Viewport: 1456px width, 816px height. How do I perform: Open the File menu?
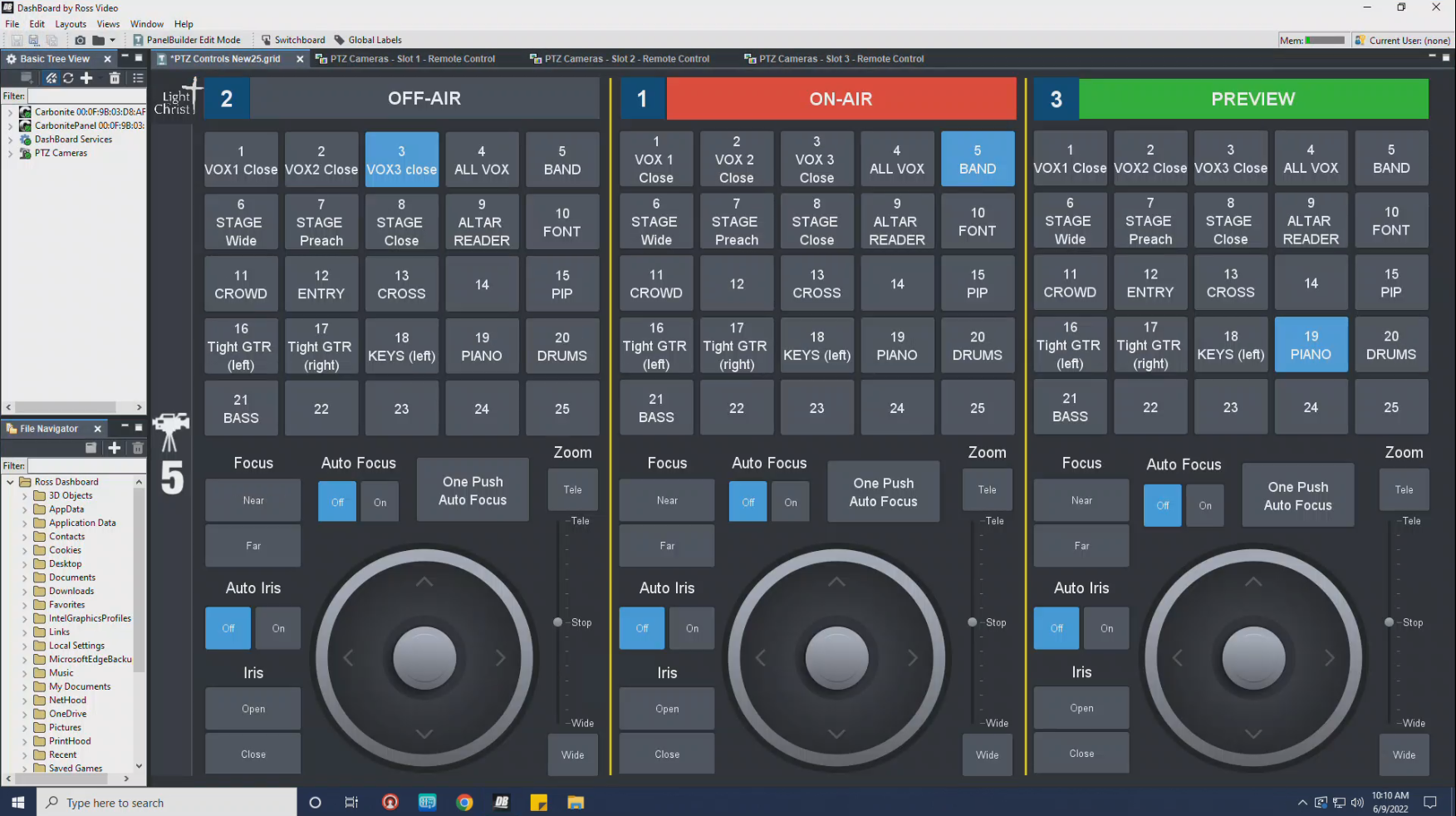tap(12, 24)
